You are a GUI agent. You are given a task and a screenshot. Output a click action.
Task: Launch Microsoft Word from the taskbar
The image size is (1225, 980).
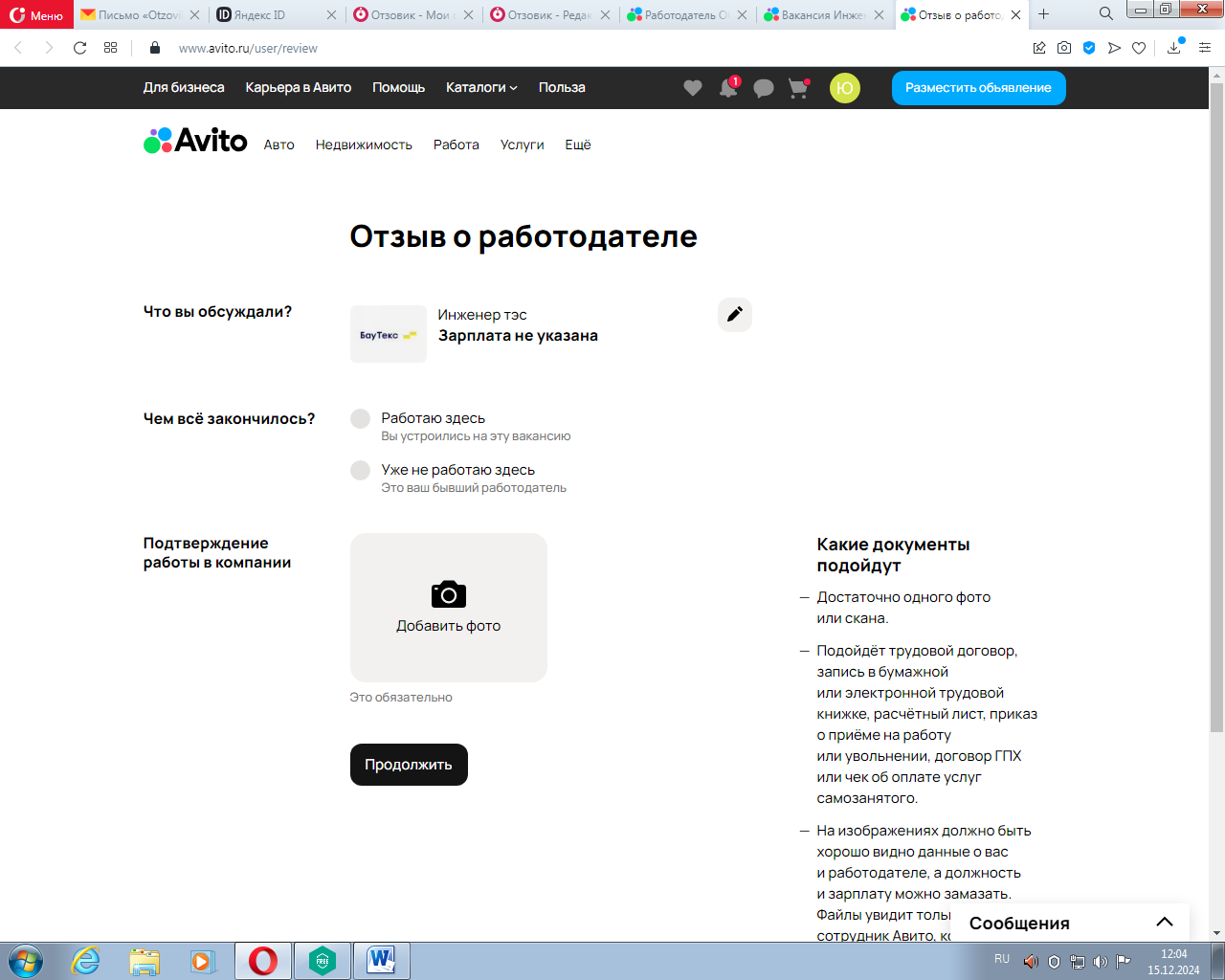click(381, 960)
